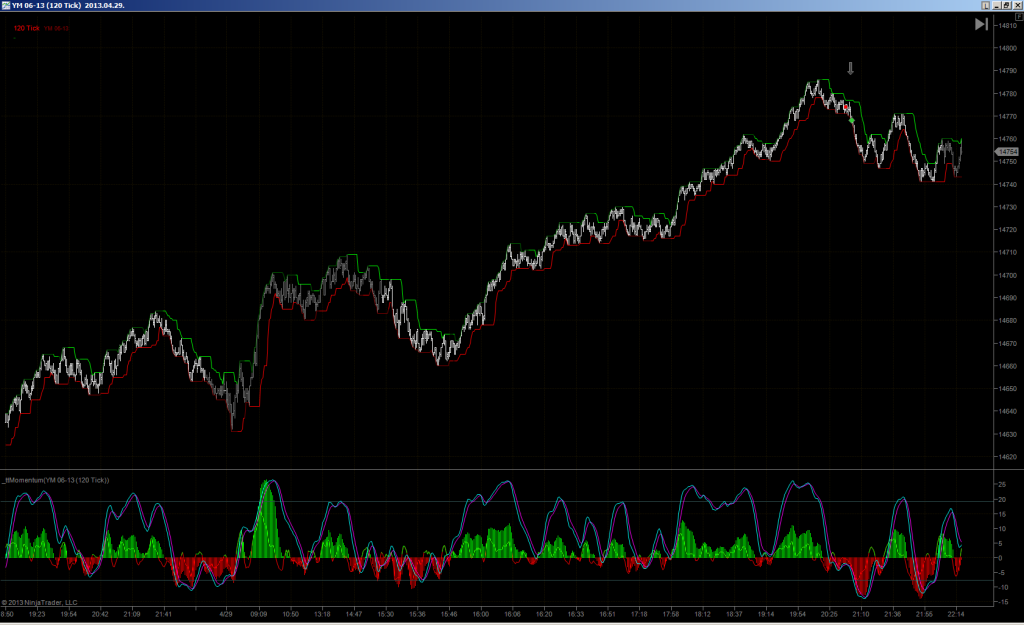This screenshot has height=625, width=1024.
Task: Click the red '120 Tick' chart label
Action: pyautogui.click(x=27, y=28)
